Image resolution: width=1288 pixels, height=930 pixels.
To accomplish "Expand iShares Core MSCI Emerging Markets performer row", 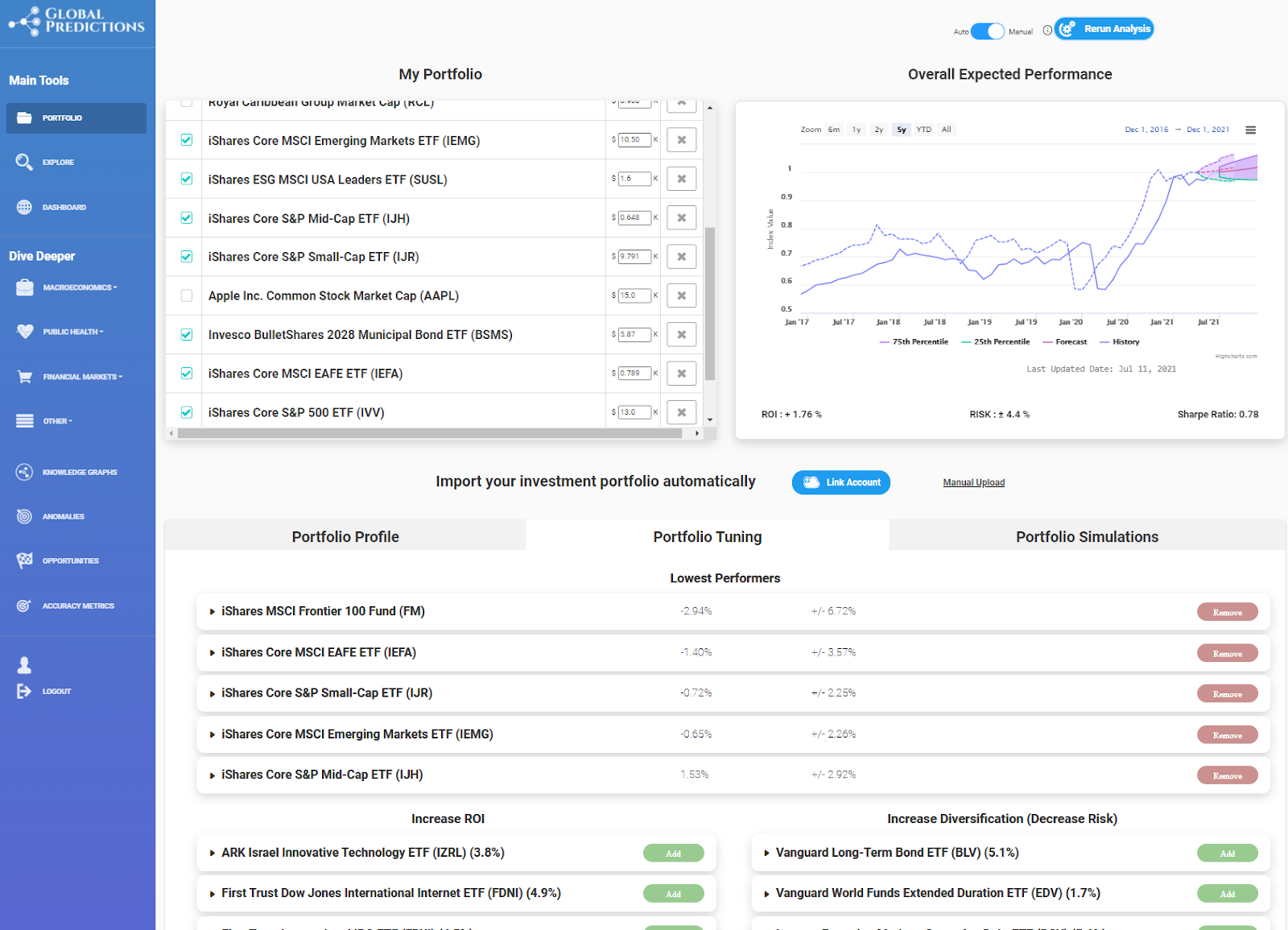I will point(213,734).
